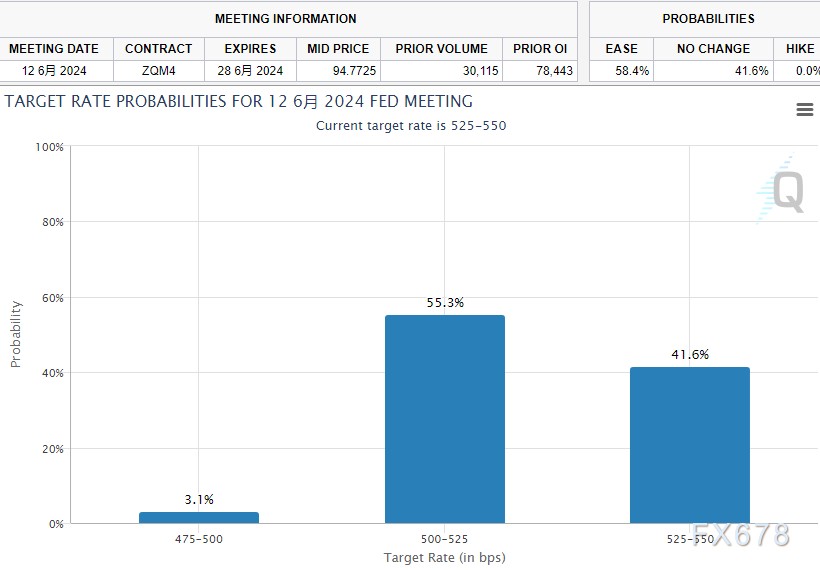Click the EXPIRES column header
820x570 pixels.
coord(250,49)
